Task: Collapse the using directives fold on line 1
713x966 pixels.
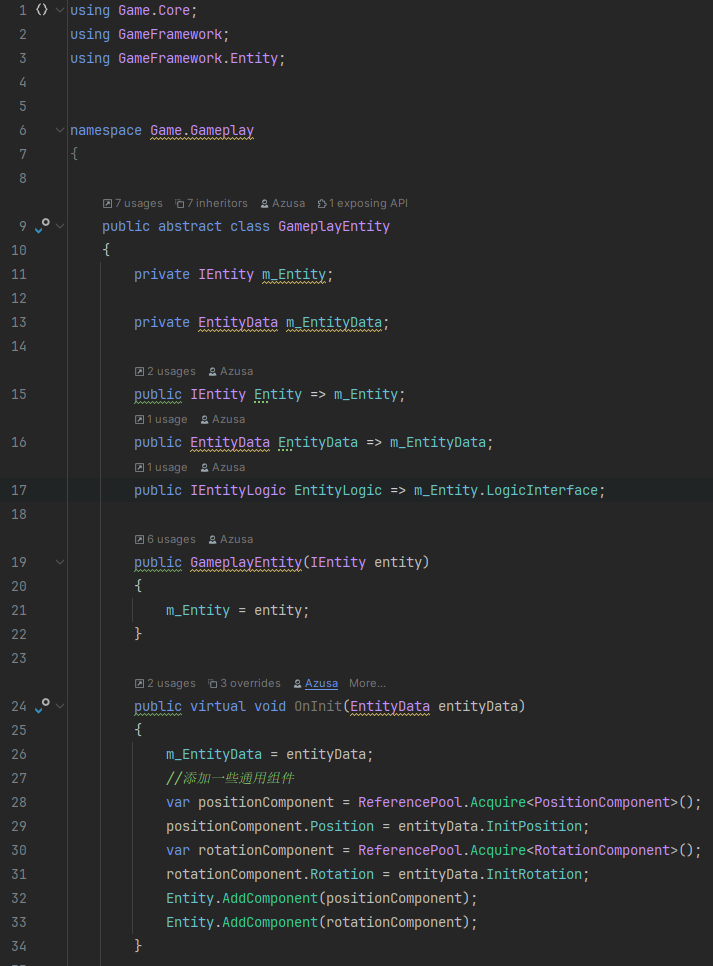Action: [x=60, y=10]
